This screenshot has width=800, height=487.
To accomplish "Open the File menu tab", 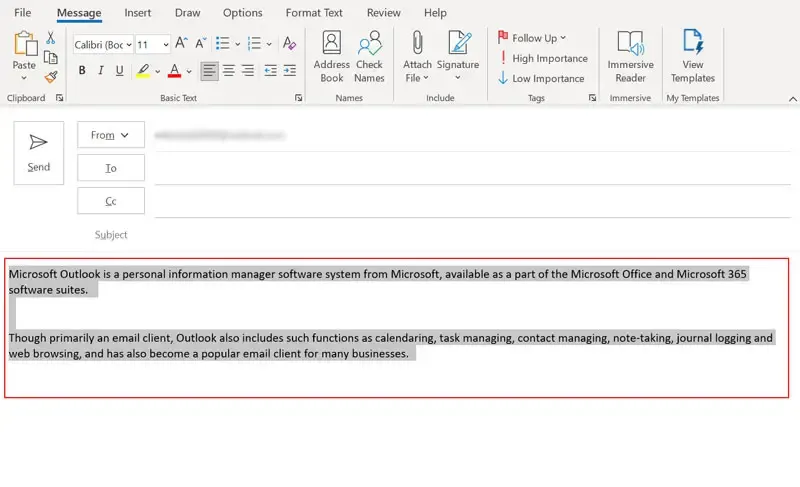I will point(22,13).
